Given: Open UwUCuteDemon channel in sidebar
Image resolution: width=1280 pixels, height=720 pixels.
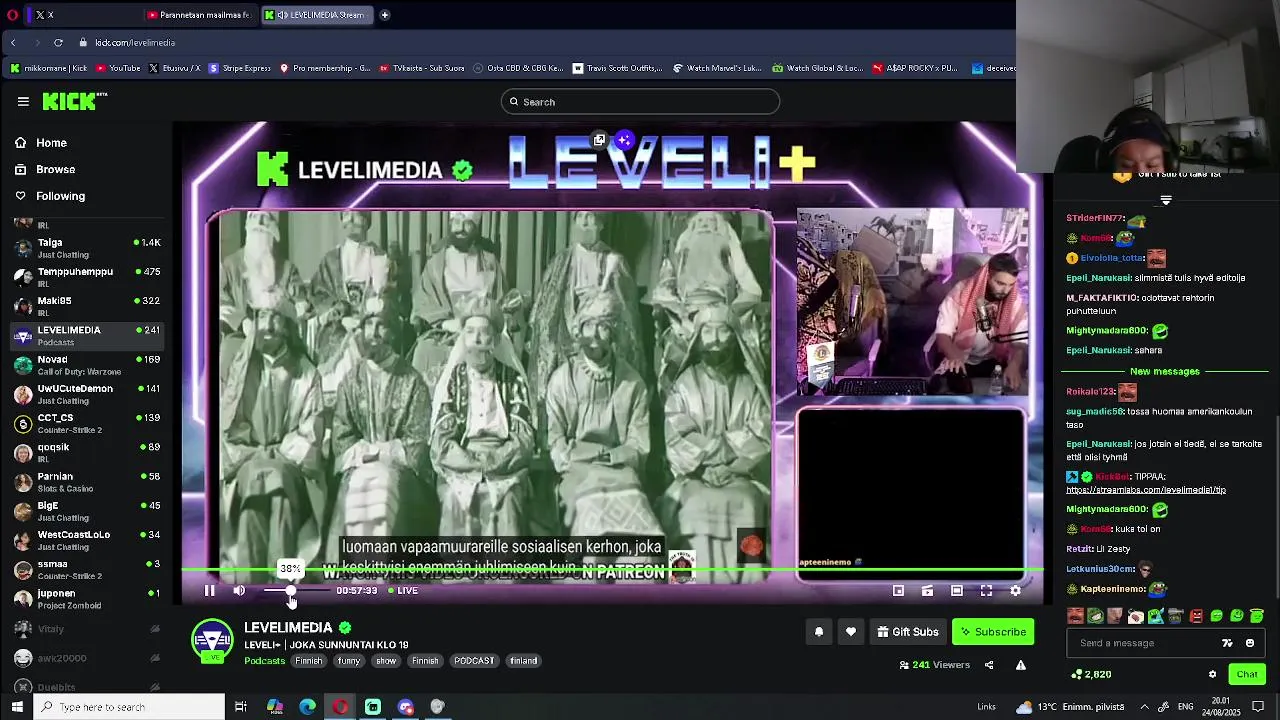Looking at the screenshot, I should [x=87, y=394].
